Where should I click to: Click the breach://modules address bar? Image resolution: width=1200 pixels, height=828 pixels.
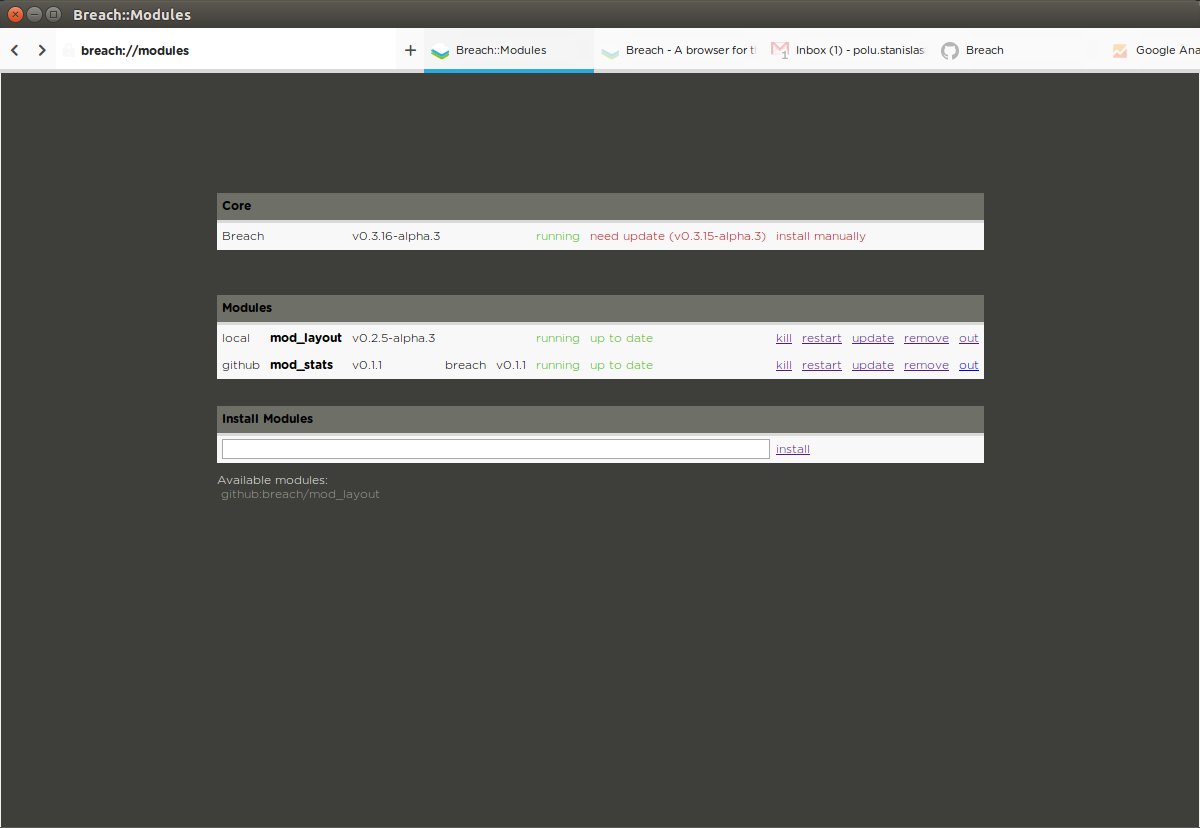pos(135,50)
